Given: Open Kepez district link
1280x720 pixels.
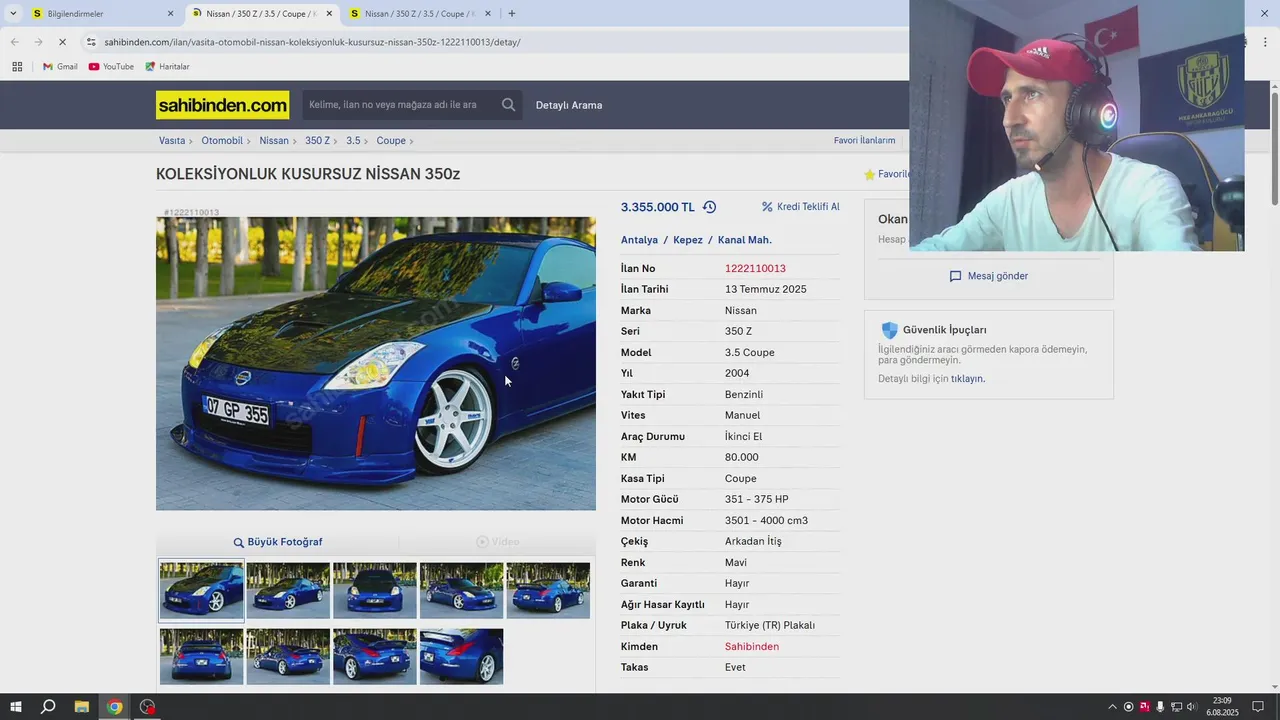Looking at the screenshot, I should click(x=688, y=240).
